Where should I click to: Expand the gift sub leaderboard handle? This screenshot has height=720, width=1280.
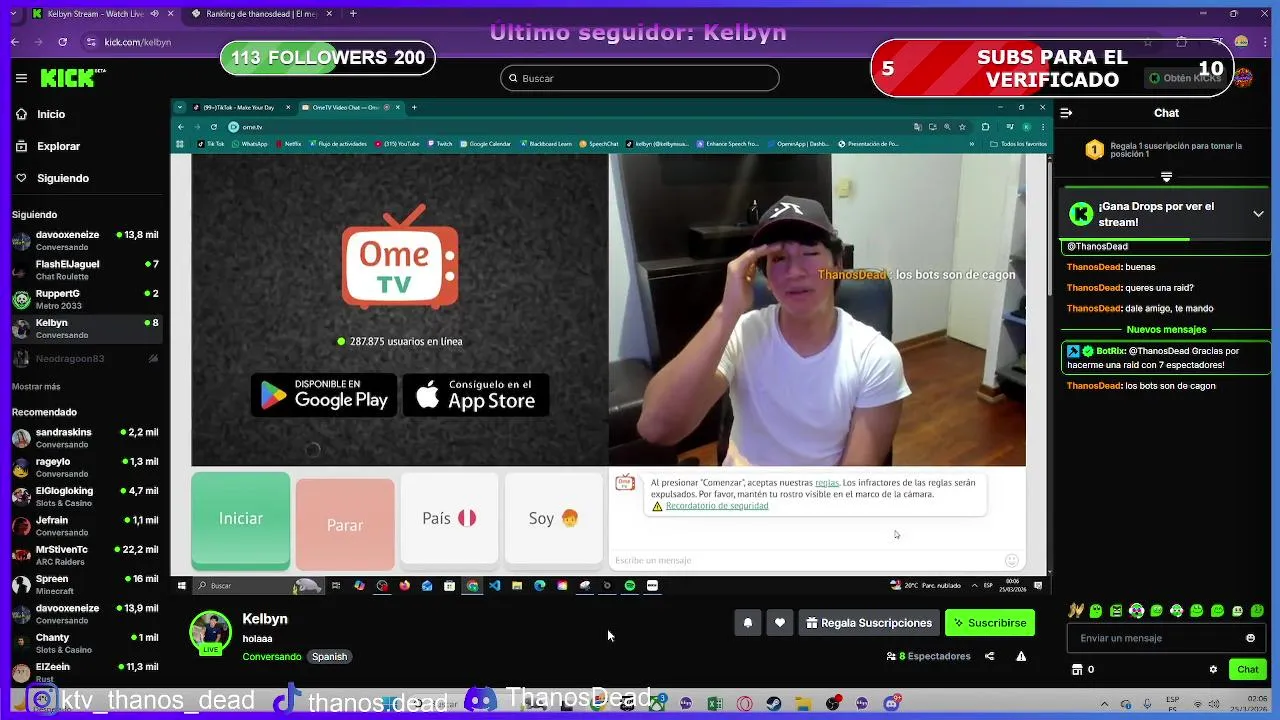(1166, 177)
